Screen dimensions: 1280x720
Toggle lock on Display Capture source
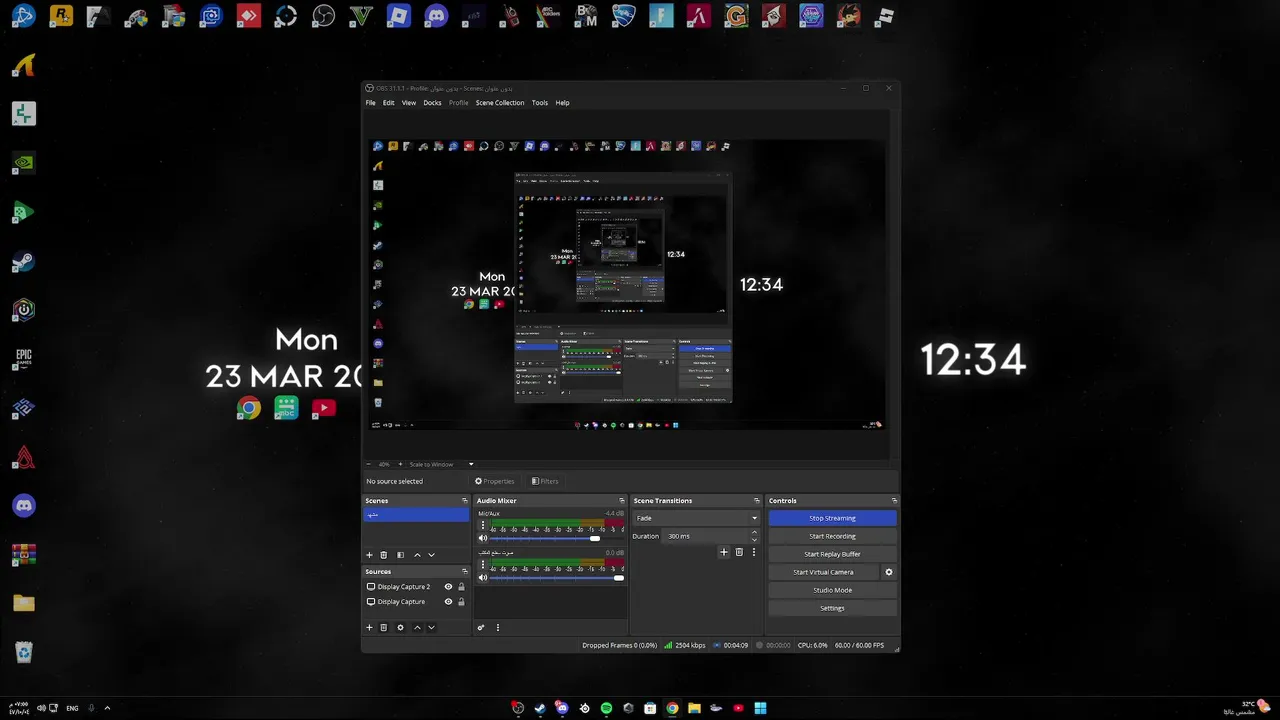[x=461, y=602]
